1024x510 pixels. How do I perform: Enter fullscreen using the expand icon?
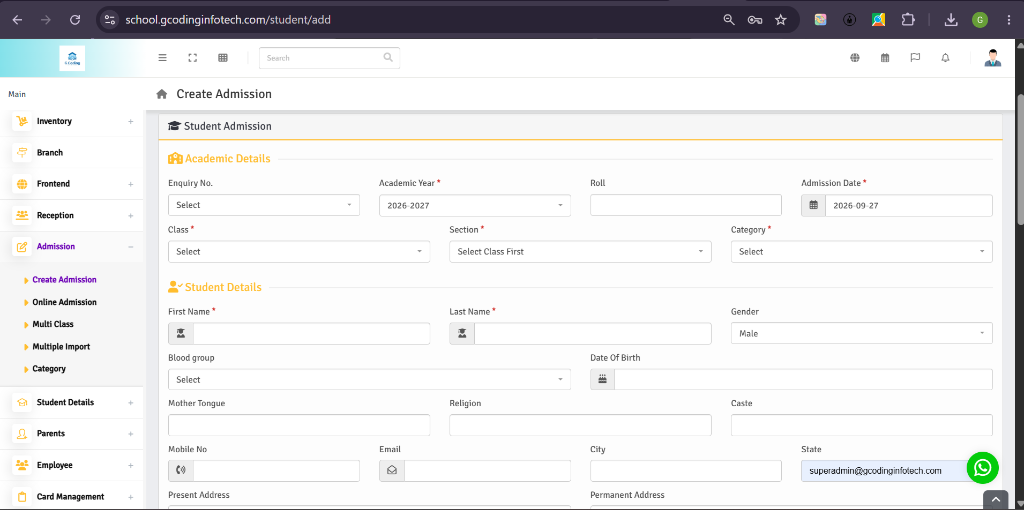(x=193, y=57)
